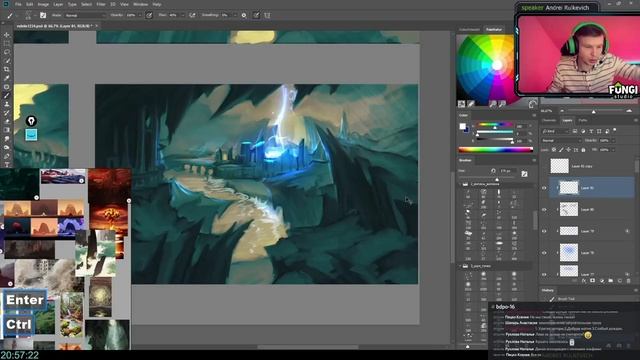Open the Window menu
This screenshot has height=360, width=640.
tap(140, 4)
